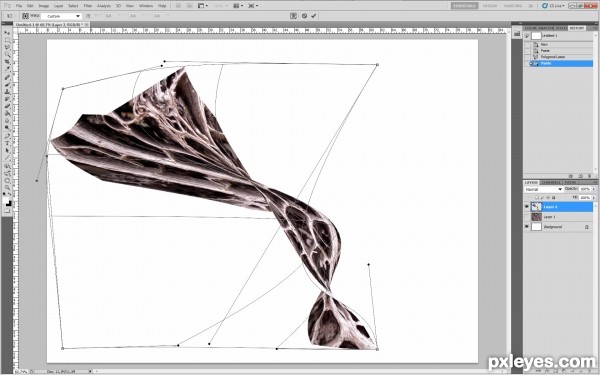Viewport: 600px width, 375px height.
Task: Open the Opacity slider arrow
Action: coord(593,189)
